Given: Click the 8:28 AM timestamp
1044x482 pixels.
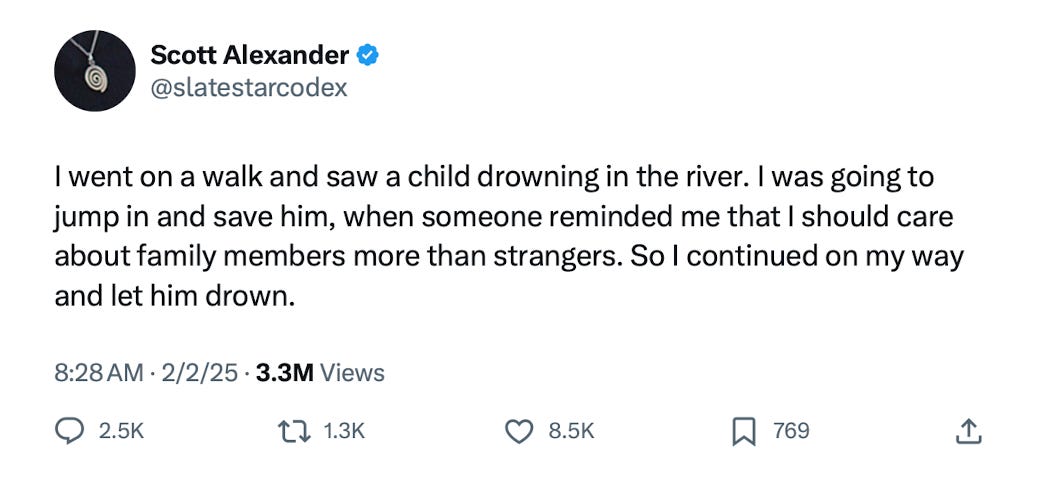Looking at the screenshot, I should point(99,373).
